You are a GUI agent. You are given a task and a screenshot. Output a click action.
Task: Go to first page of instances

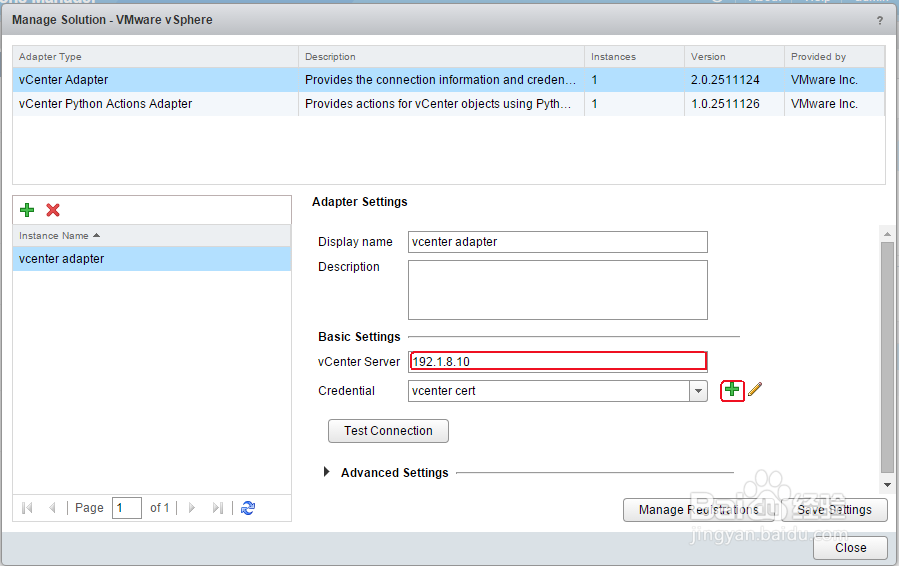(27, 508)
